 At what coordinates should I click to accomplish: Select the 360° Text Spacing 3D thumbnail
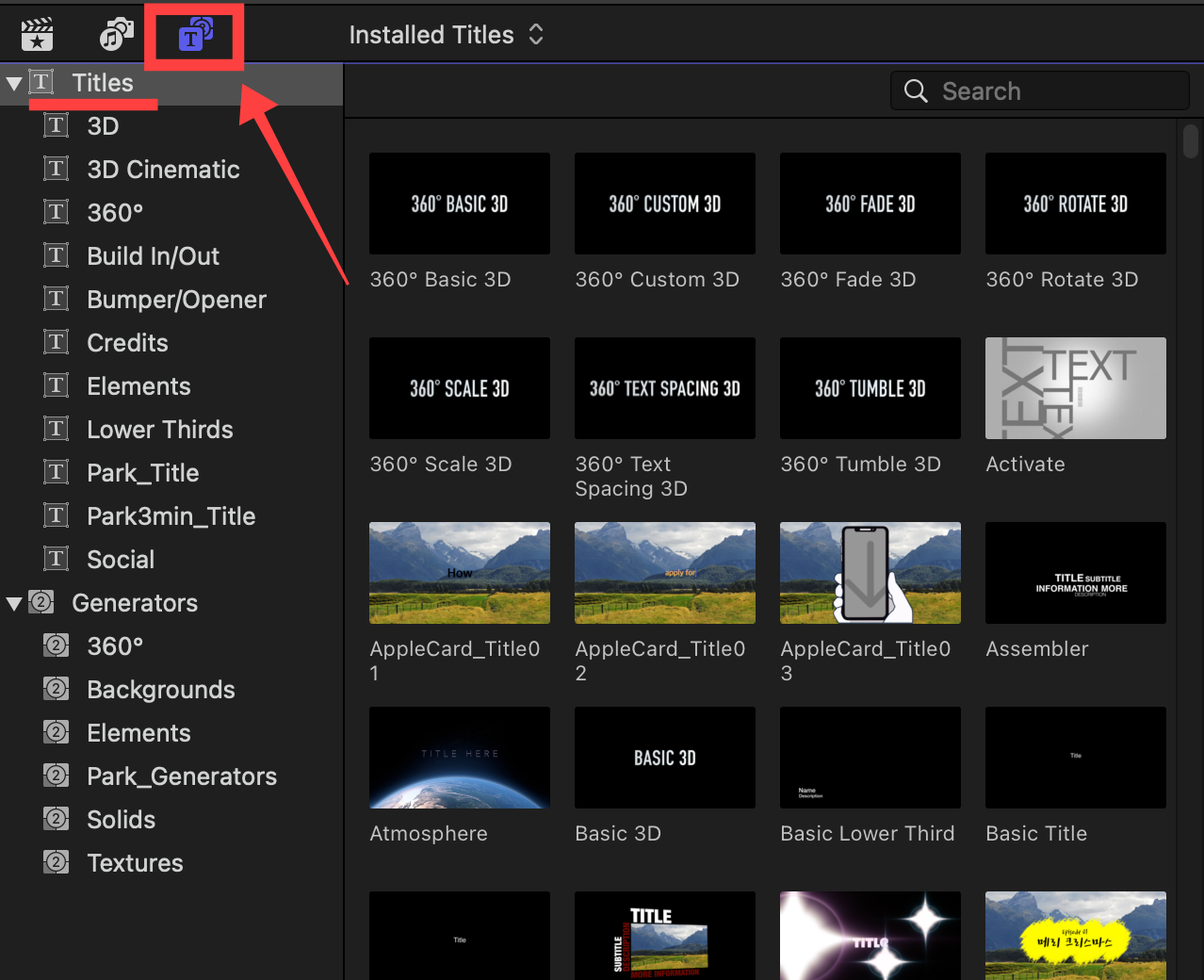[665, 388]
